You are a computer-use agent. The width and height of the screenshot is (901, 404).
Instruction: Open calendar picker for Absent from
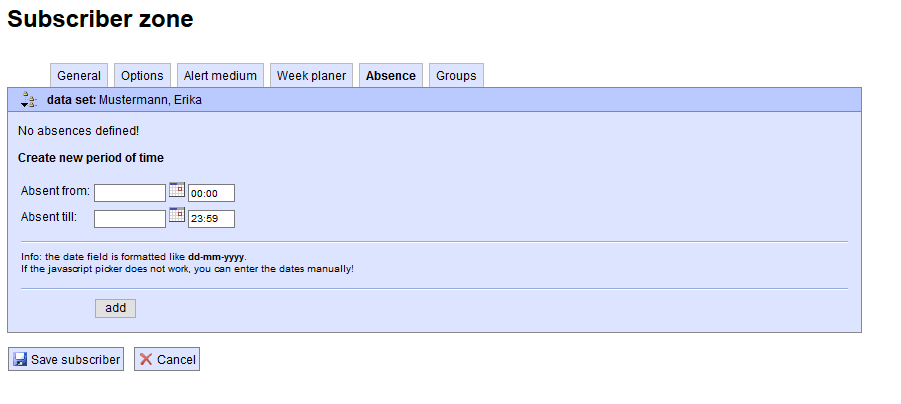[x=177, y=190]
